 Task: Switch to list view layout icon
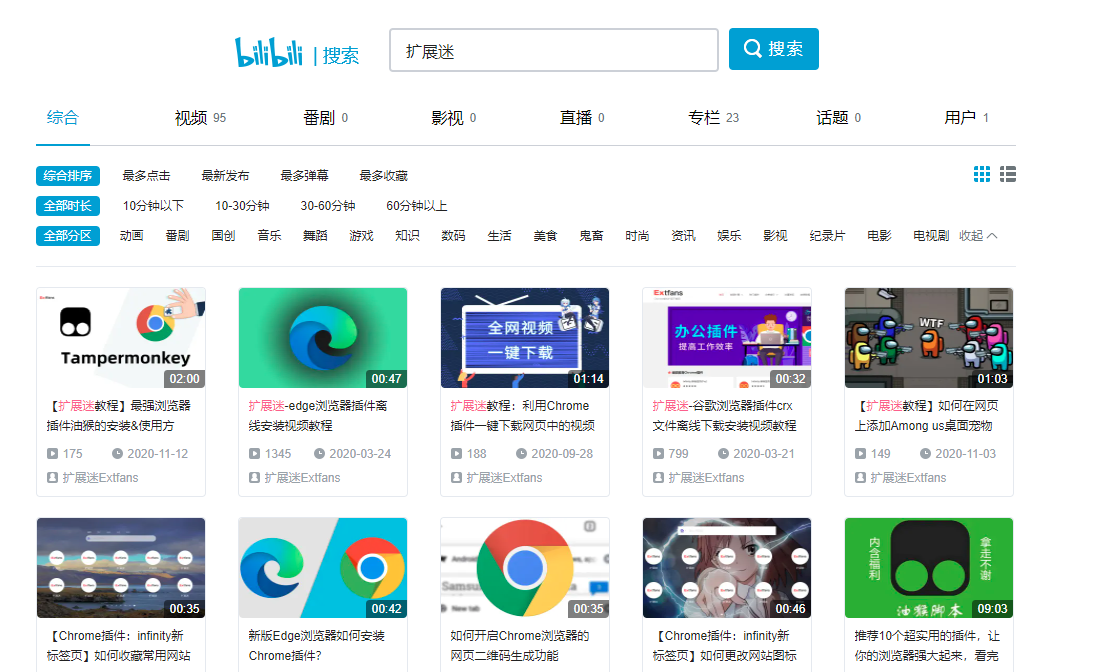(1008, 174)
